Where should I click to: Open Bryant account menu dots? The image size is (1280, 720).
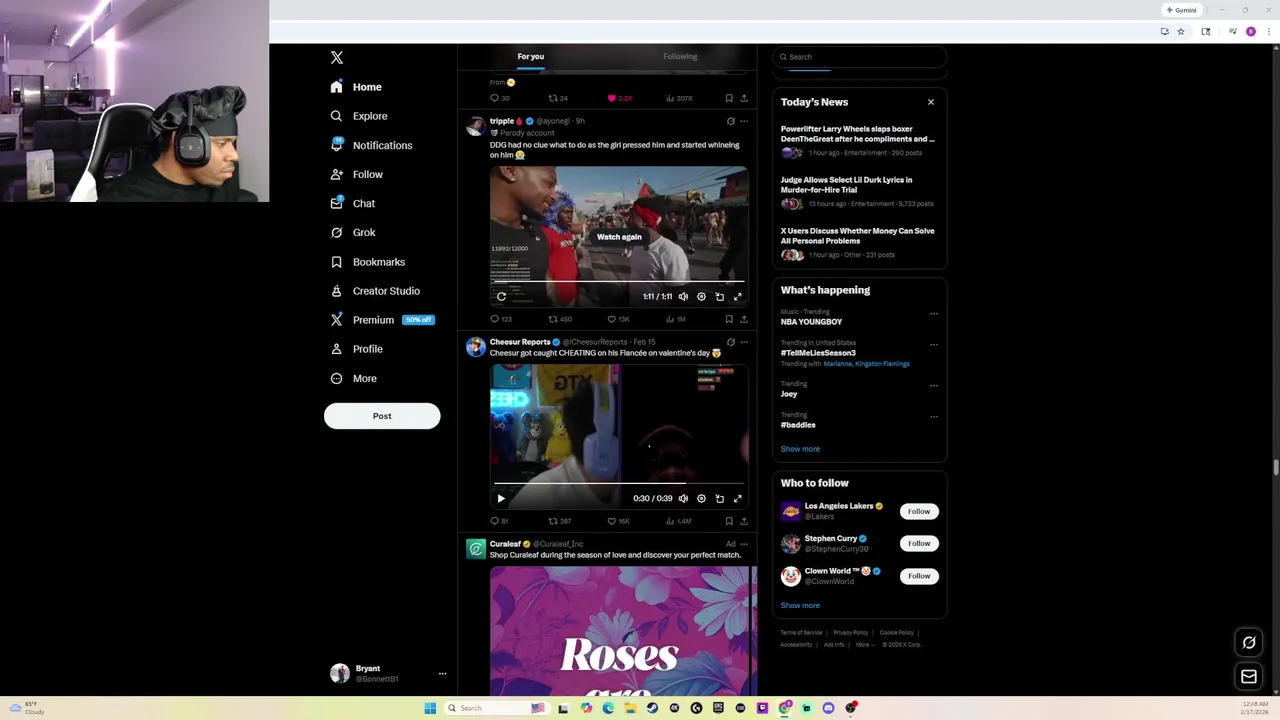(x=442, y=674)
